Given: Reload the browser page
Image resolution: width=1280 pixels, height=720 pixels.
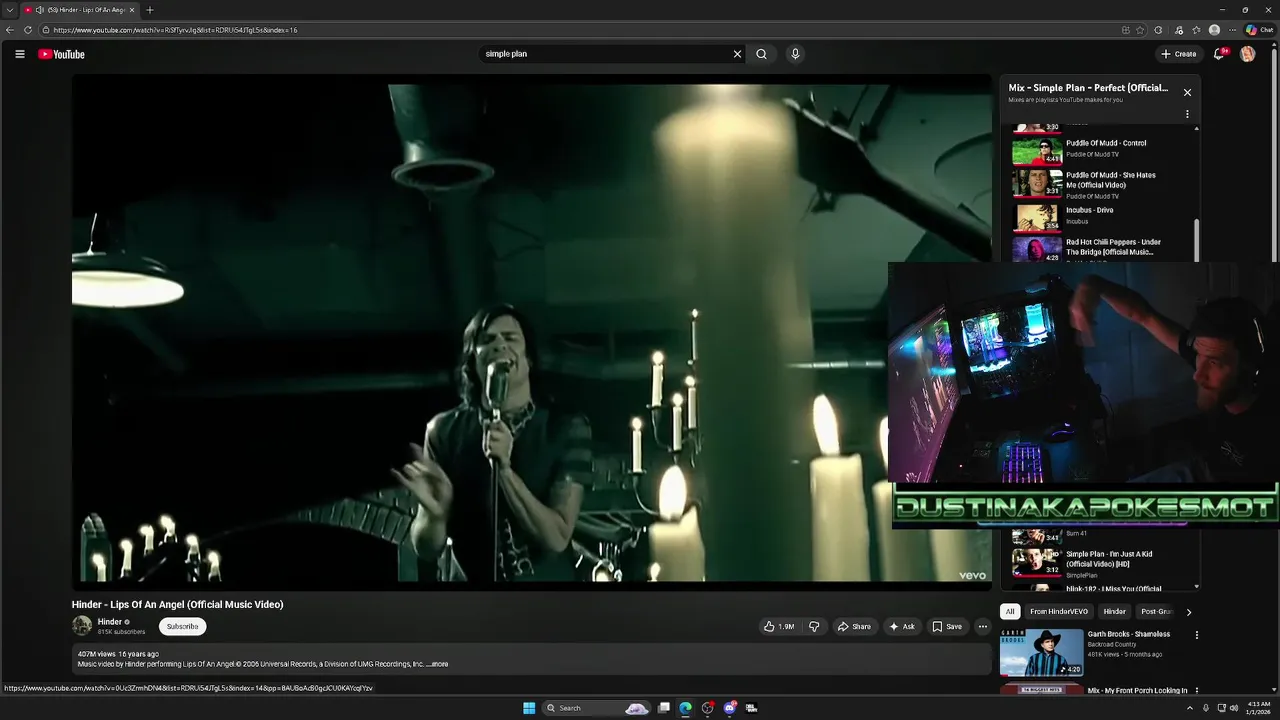Looking at the screenshot, I should pyautogui.click(x=28, y=30).
